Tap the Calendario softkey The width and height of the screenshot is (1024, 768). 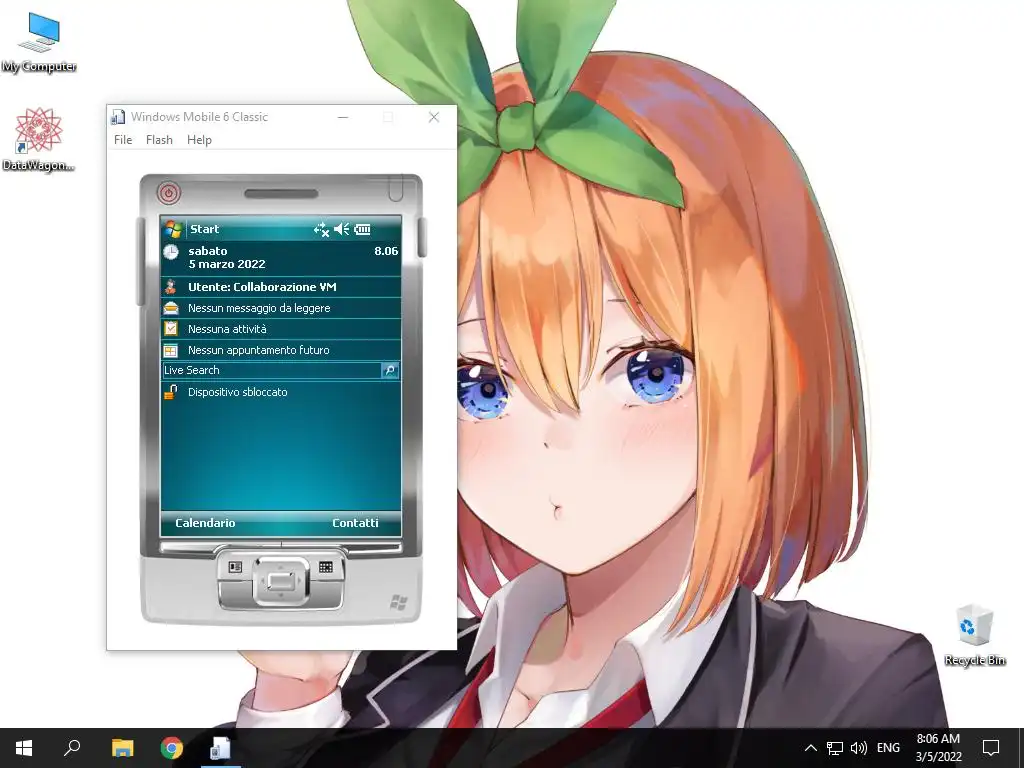pyautogui.click(x=205, y=522)
